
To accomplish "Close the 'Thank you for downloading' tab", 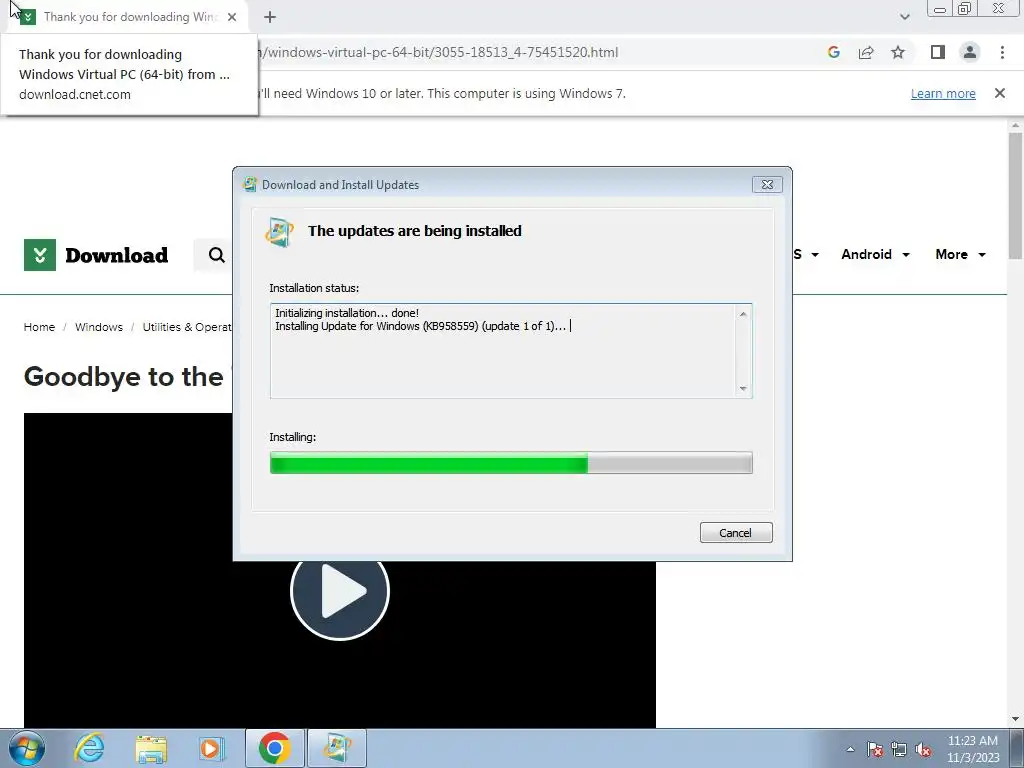I will pos(232,17).
